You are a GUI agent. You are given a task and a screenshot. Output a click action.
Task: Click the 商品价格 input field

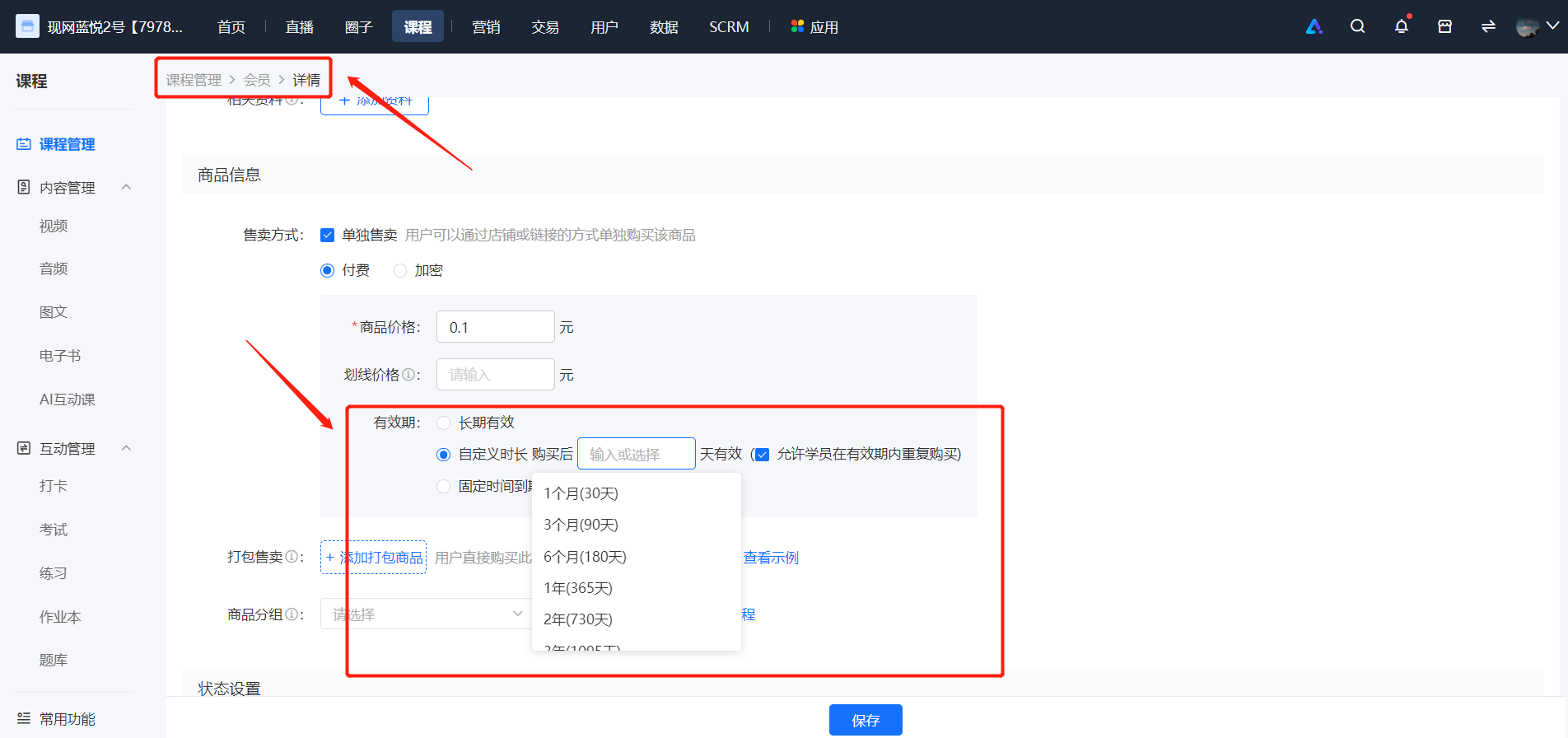point(496,327)
